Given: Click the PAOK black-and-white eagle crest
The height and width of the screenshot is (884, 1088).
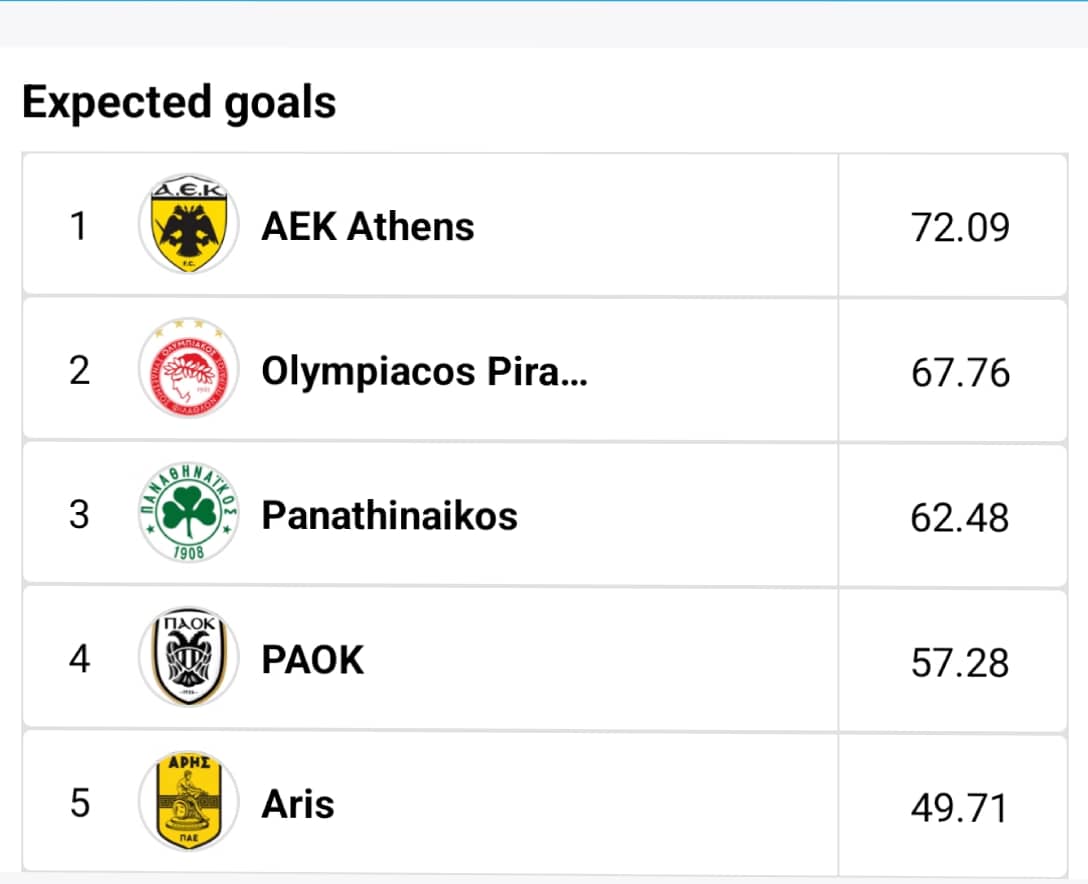Looking at the screenshot, I should [x=189, y=657].
